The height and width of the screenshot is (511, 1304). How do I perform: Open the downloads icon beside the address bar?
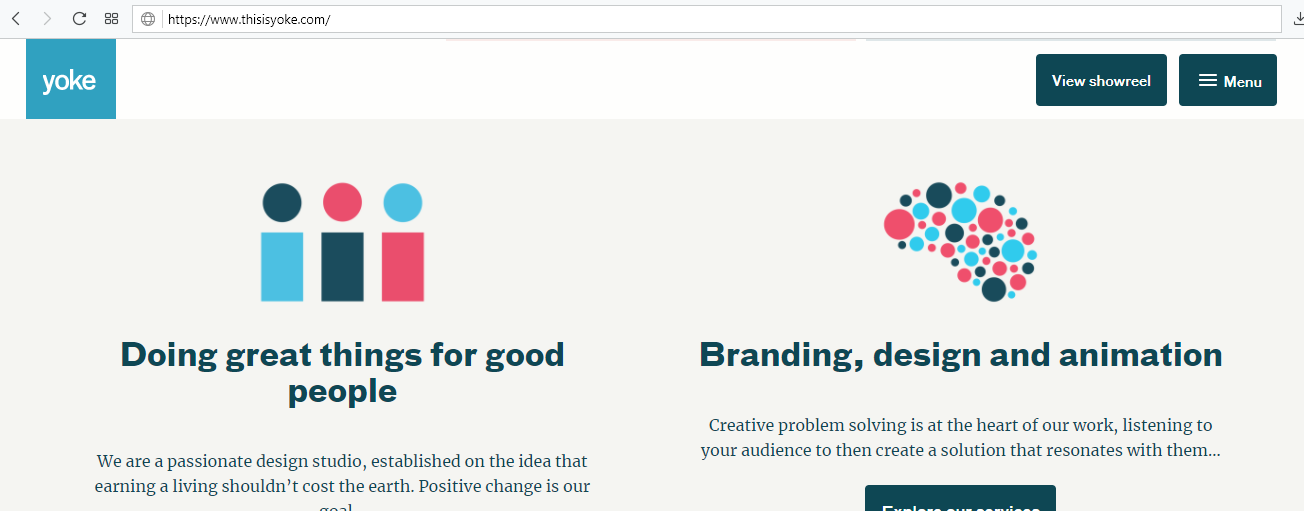(x=1297, y=19)
